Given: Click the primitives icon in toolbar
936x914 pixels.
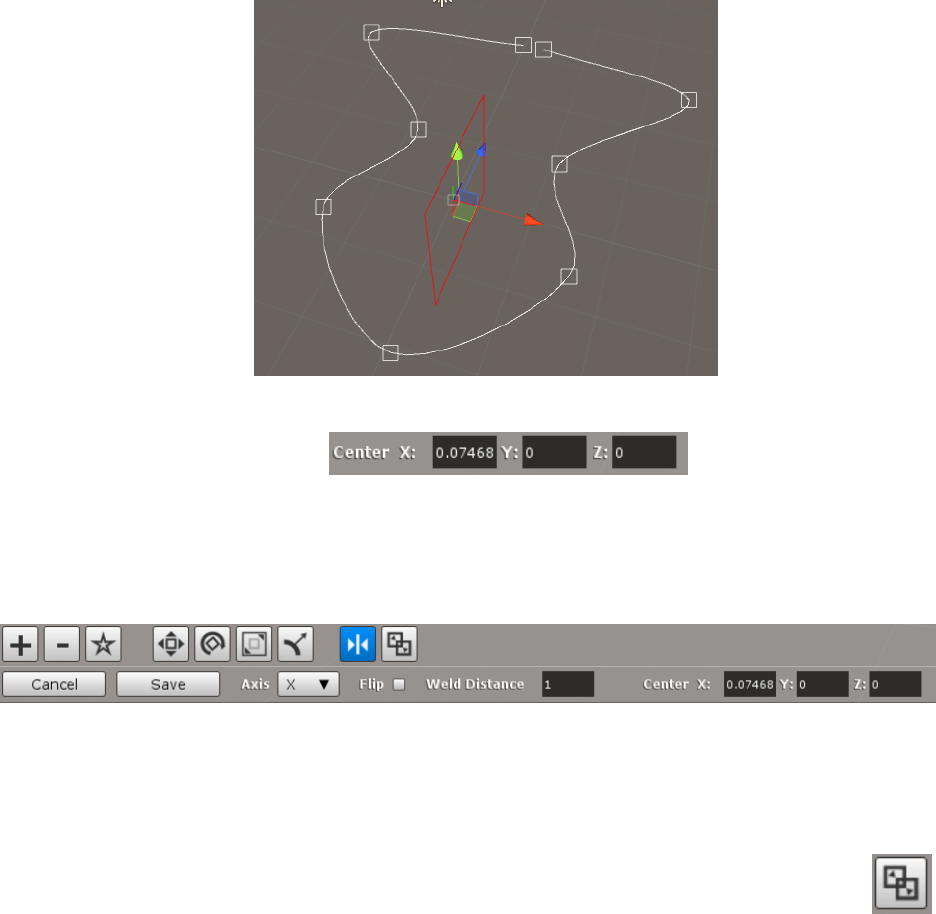Looking at the screenshot, I should pos(399,644).
